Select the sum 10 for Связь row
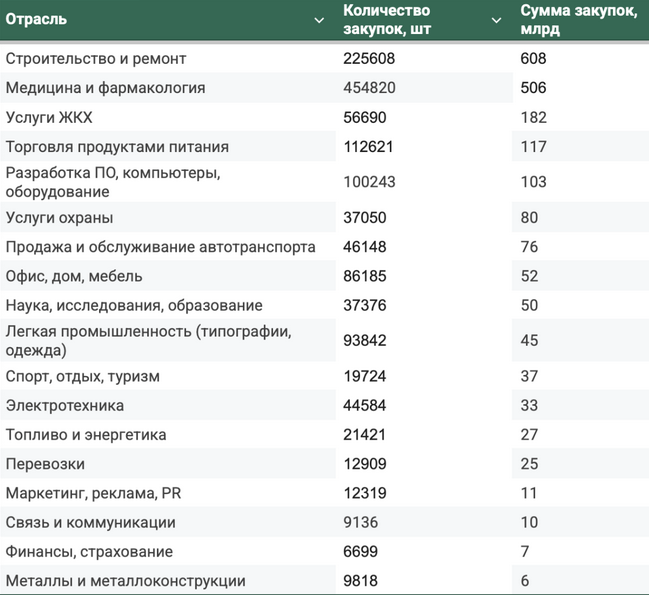The width and height of the screenshot is (649, 595). tap(529, 523)
